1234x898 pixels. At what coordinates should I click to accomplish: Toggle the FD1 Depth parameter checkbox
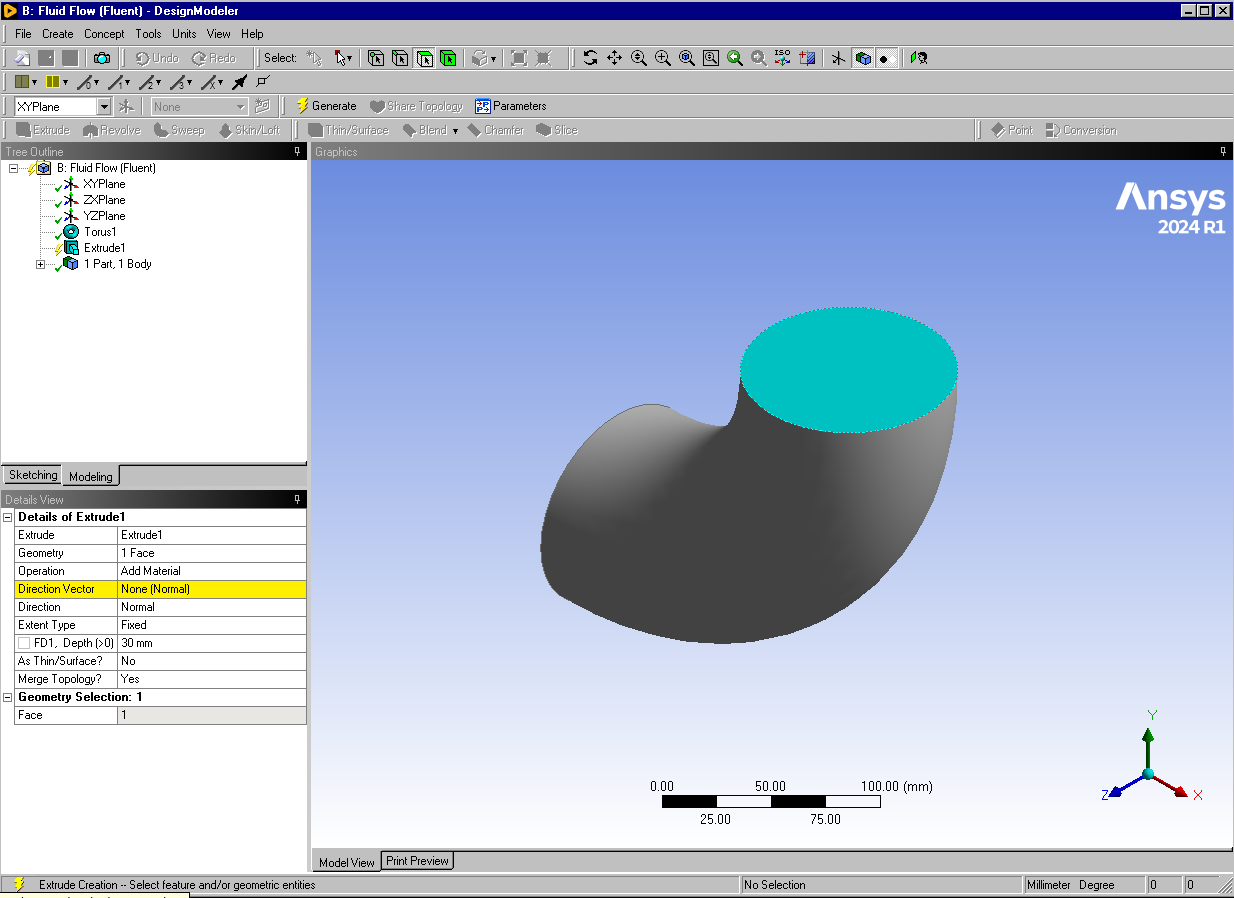[24, 643]
